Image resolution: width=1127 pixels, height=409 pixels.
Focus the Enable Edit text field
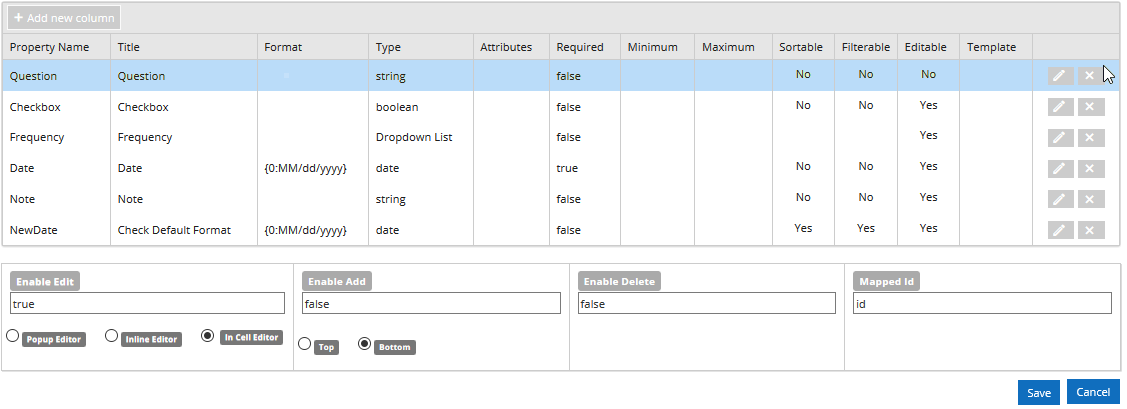tap(148, 304)
